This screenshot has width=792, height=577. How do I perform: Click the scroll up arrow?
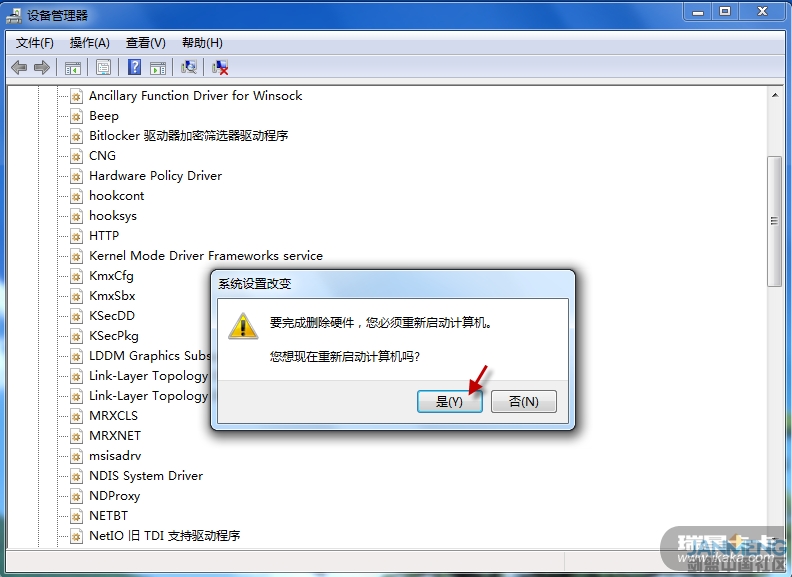(774, 95)
